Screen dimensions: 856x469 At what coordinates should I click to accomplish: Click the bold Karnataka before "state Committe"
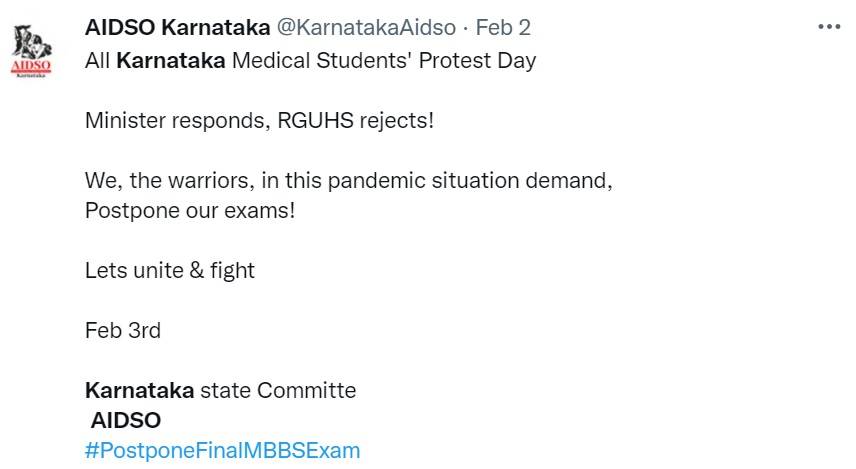(139, 390)
